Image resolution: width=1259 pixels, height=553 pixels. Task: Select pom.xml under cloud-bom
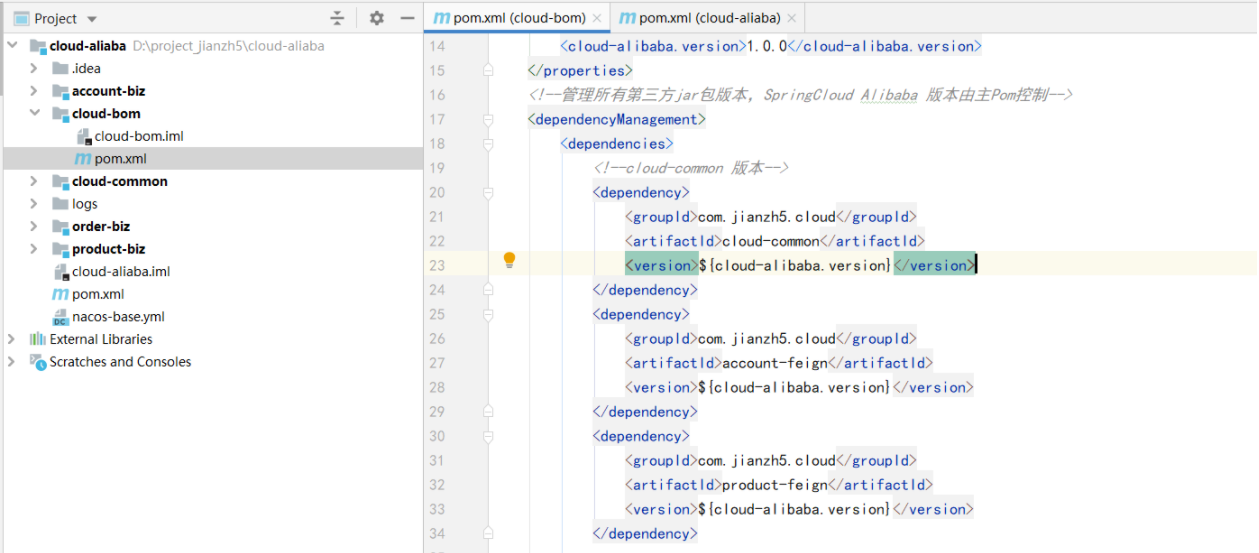(x=121, y=159)
